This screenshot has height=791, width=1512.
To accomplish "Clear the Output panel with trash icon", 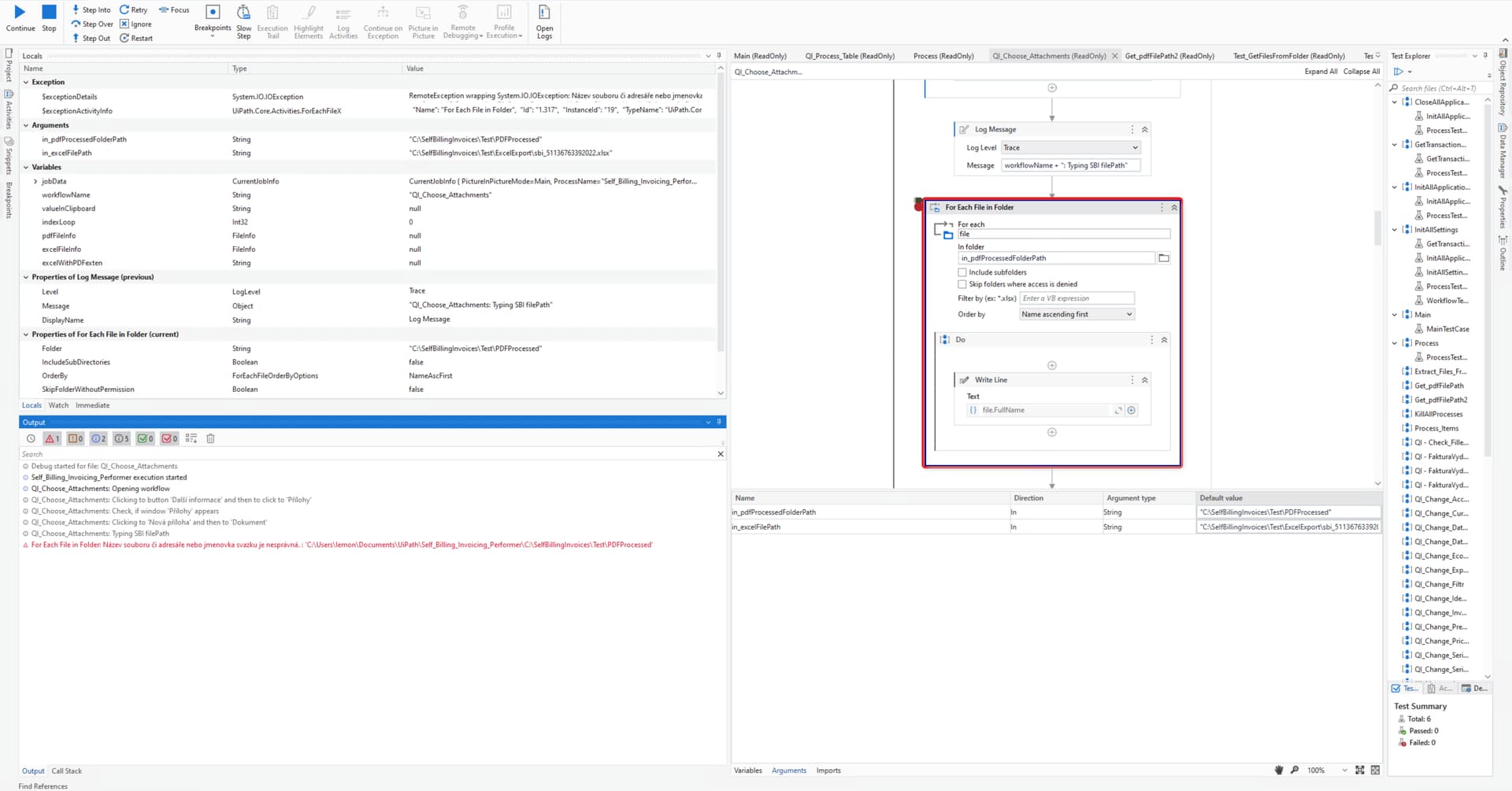I will [210, 439].
